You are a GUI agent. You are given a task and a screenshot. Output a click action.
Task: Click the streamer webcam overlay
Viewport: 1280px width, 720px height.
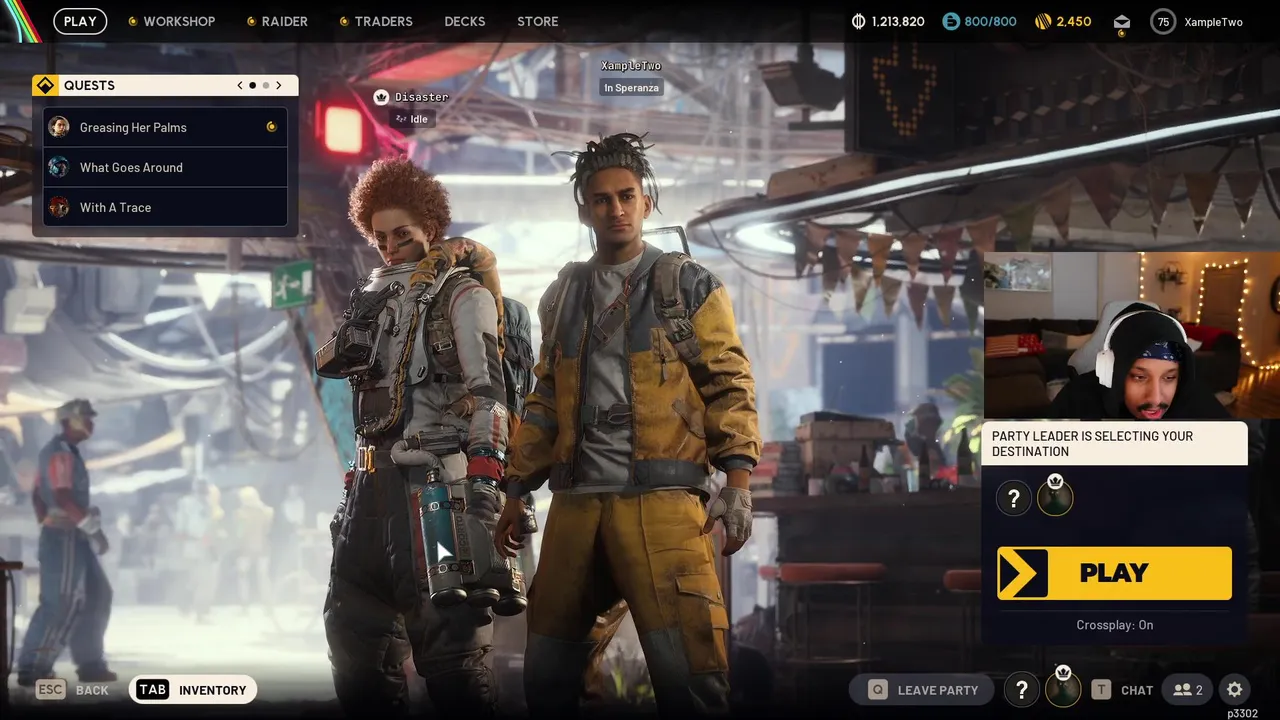coord(1131,336)
